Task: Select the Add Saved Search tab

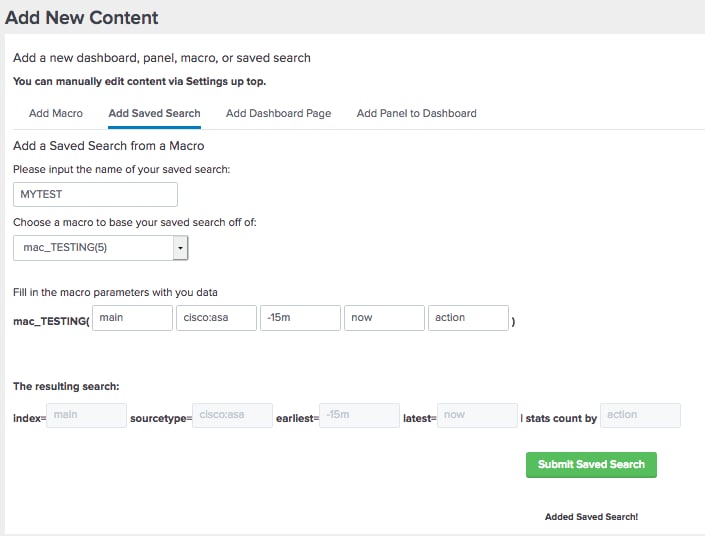Action: (x=154, y=113)
